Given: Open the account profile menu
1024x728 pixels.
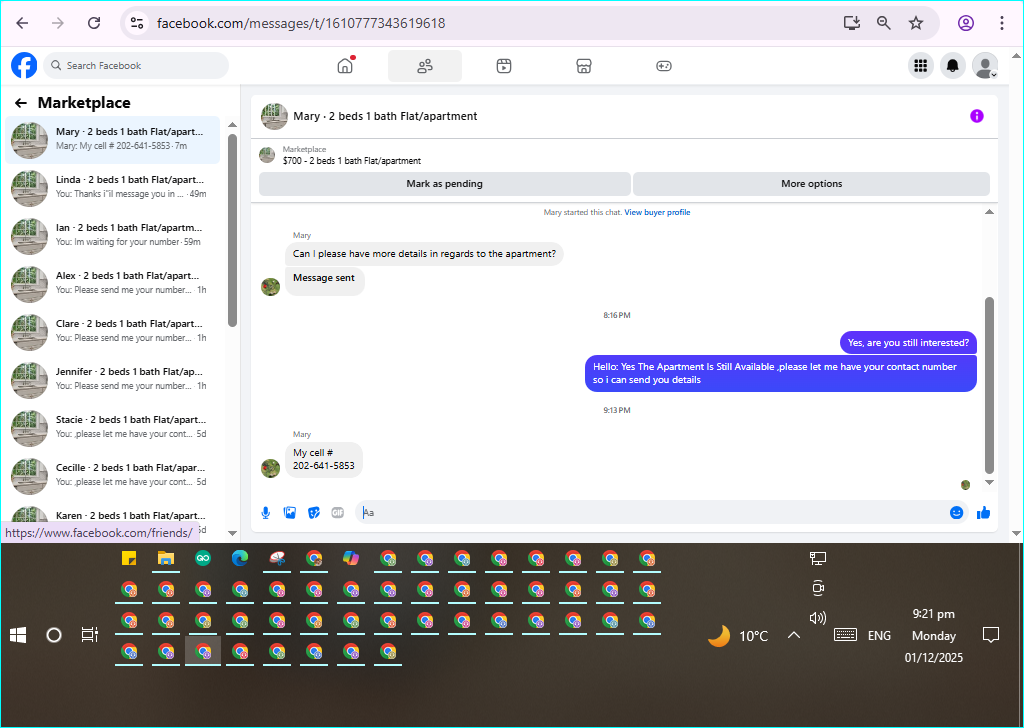Looking at the screenshot, I should [985, 65].
